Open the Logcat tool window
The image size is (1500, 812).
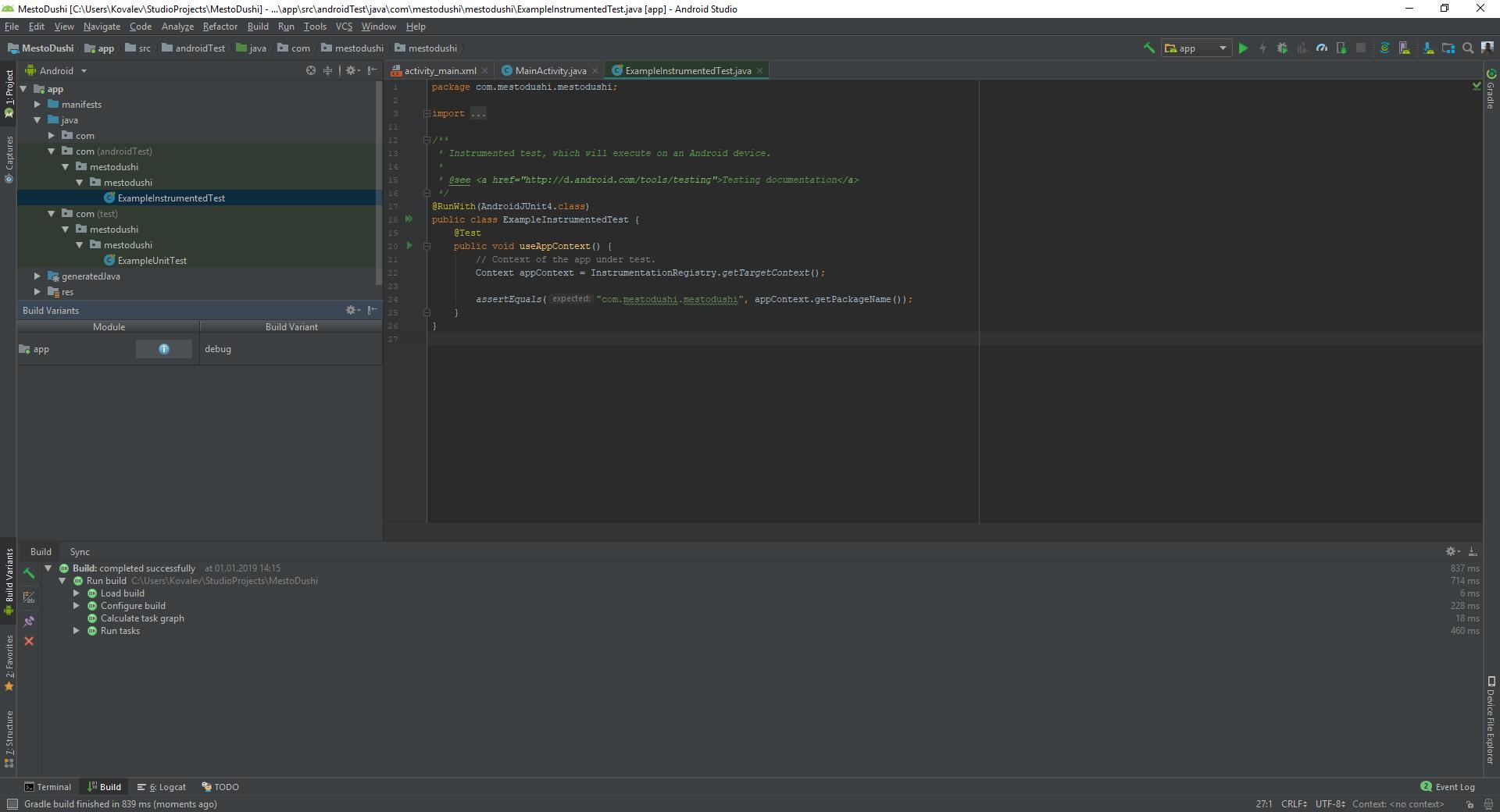pyautogui.click(x=162, y=787)
